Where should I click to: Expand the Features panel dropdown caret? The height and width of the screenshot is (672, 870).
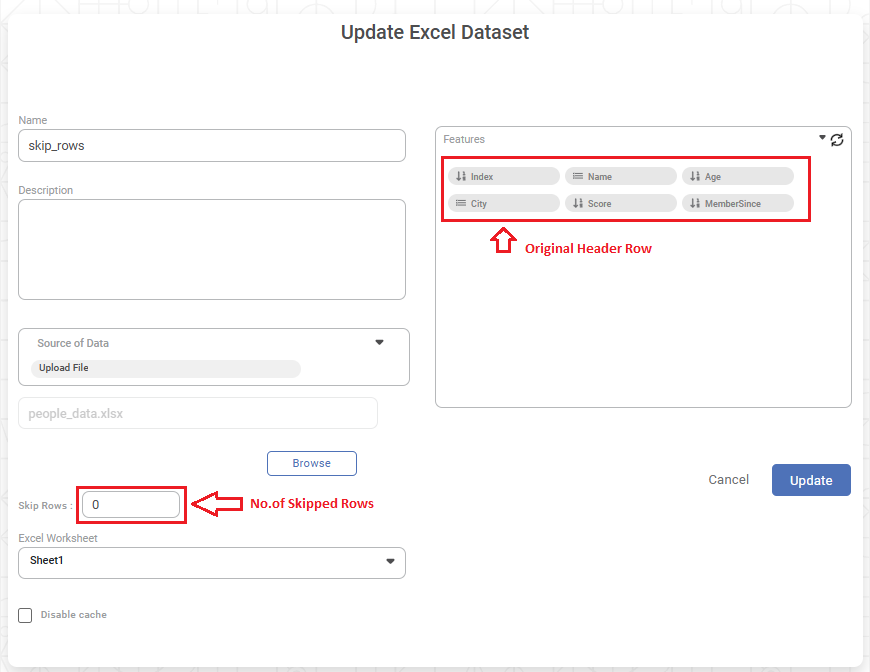[822, 138]
